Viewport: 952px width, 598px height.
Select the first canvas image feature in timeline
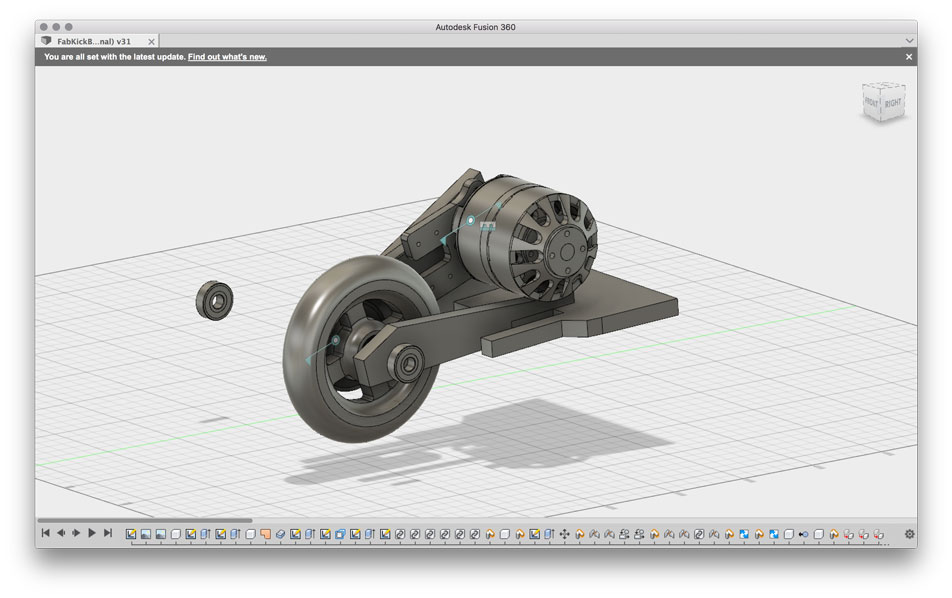(x=146, y=534)
